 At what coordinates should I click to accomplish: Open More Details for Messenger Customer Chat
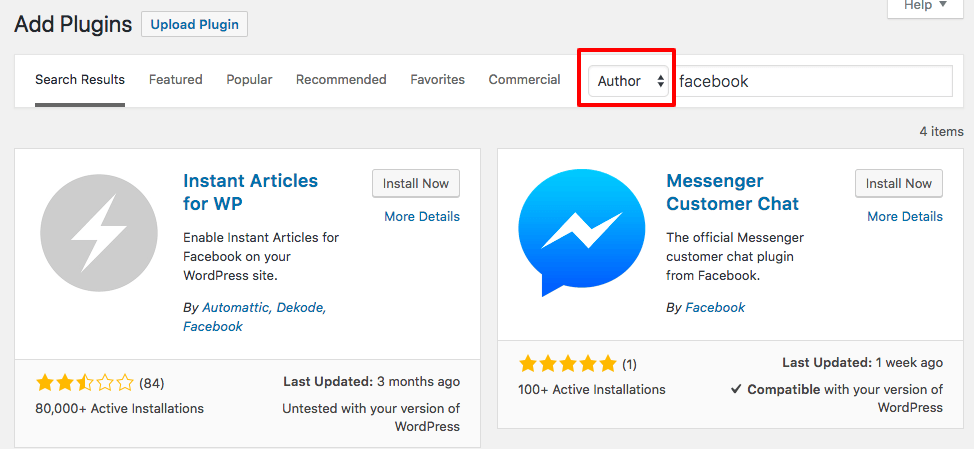(x=905, y=217)
